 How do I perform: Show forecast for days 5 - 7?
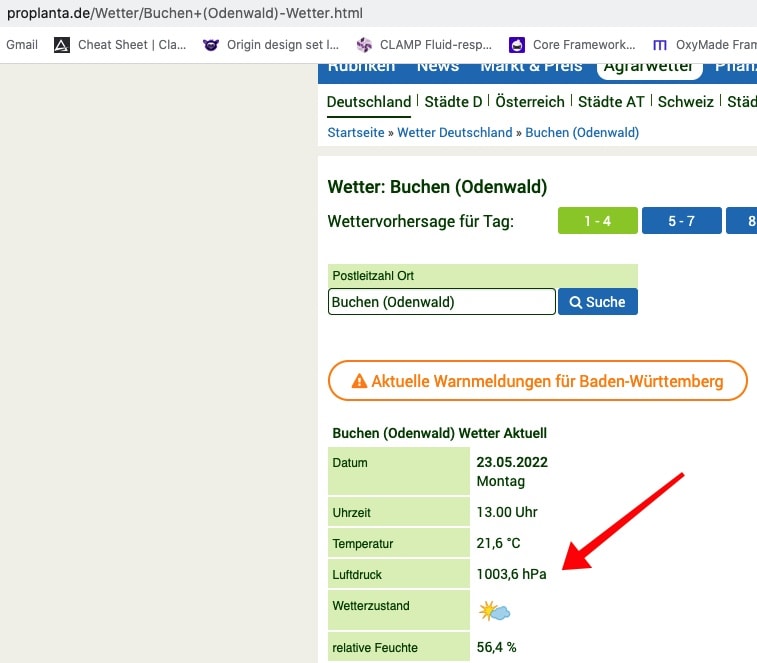pyautogui.click(x=681, y=221)
